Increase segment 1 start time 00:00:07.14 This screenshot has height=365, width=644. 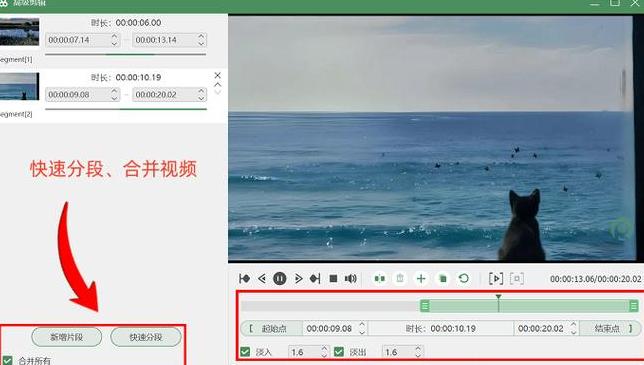115,36
